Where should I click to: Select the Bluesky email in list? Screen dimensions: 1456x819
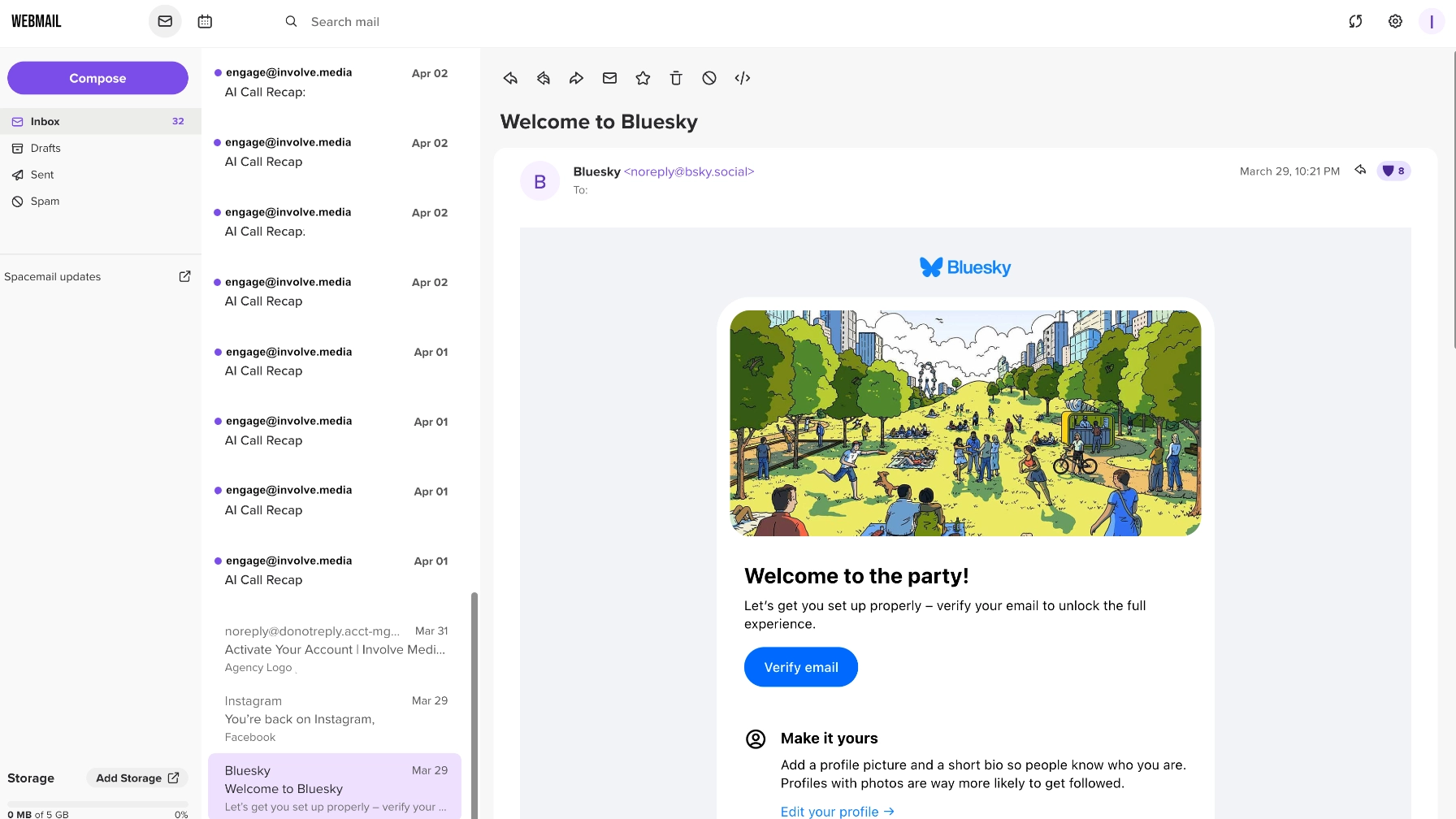point(336,786)
